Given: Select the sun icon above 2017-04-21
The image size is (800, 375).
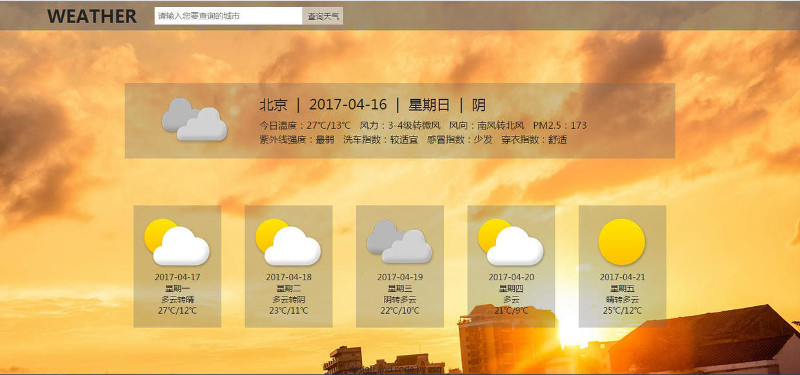Looking at the screenshot, I should [x=622, y=242].
